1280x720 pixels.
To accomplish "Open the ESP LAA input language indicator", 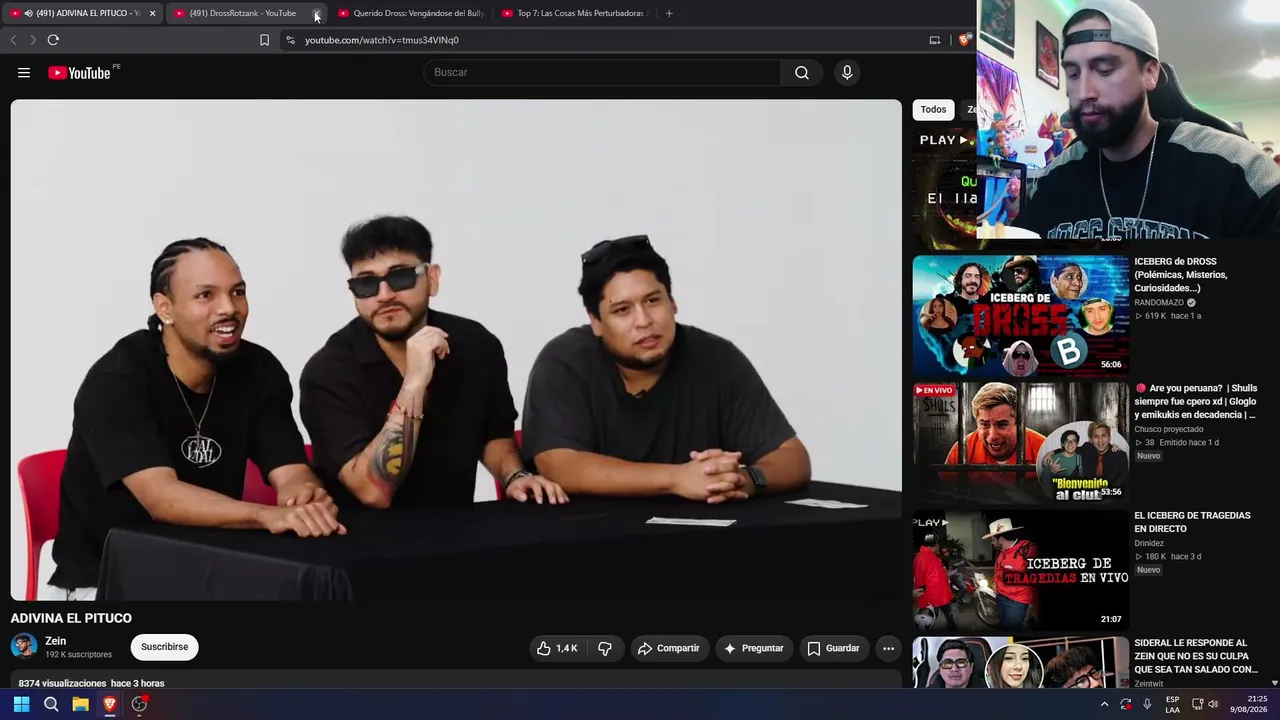I will tap(1172, 704).
